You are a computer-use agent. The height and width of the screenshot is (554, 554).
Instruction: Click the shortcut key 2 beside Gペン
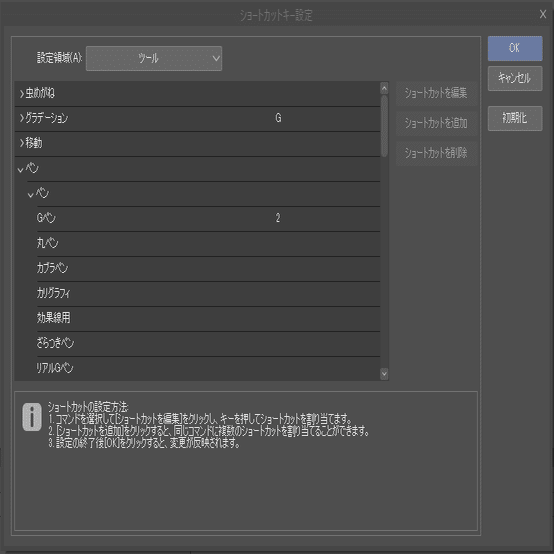278,218
